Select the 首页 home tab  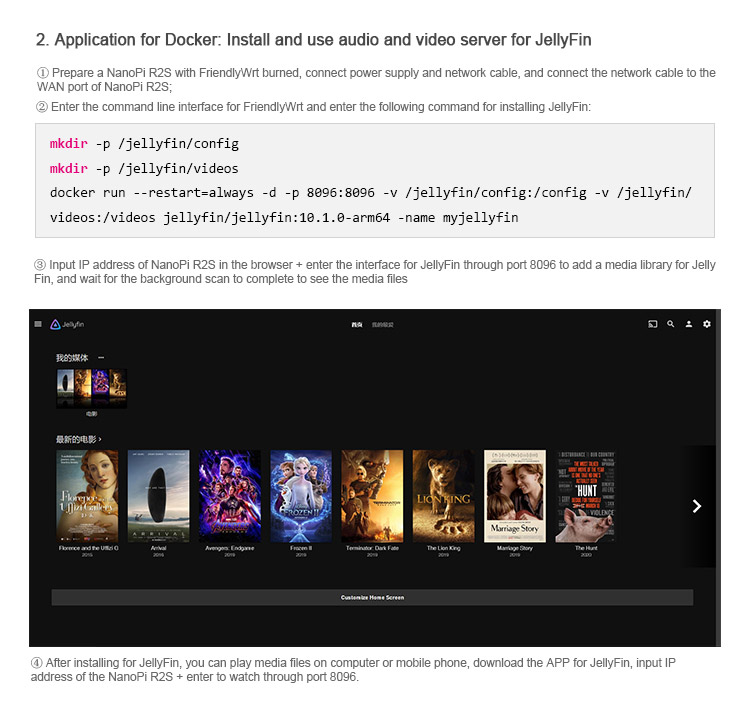click(356, 325)
